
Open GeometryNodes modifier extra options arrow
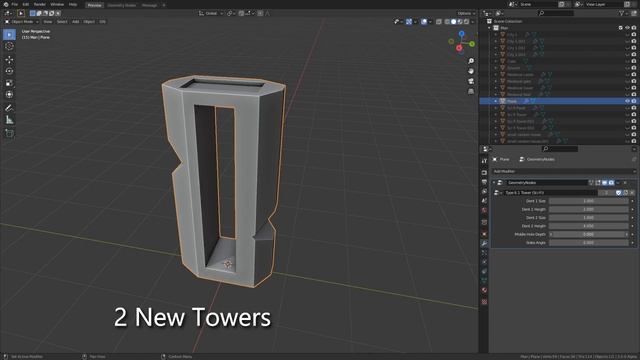[618, 183]
